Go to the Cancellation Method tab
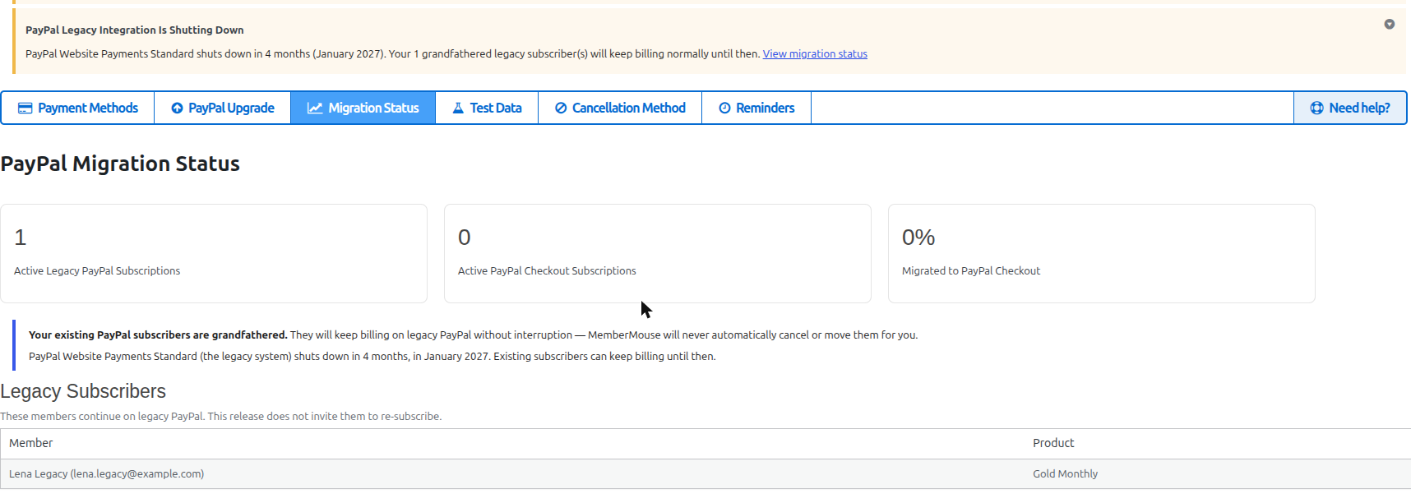 coord(620,108)
